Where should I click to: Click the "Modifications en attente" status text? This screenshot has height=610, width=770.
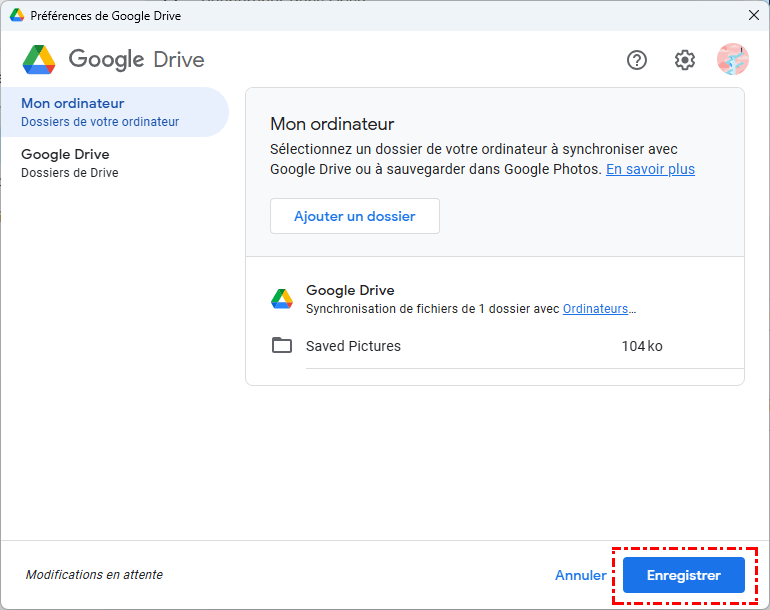[x=94, y=575]
